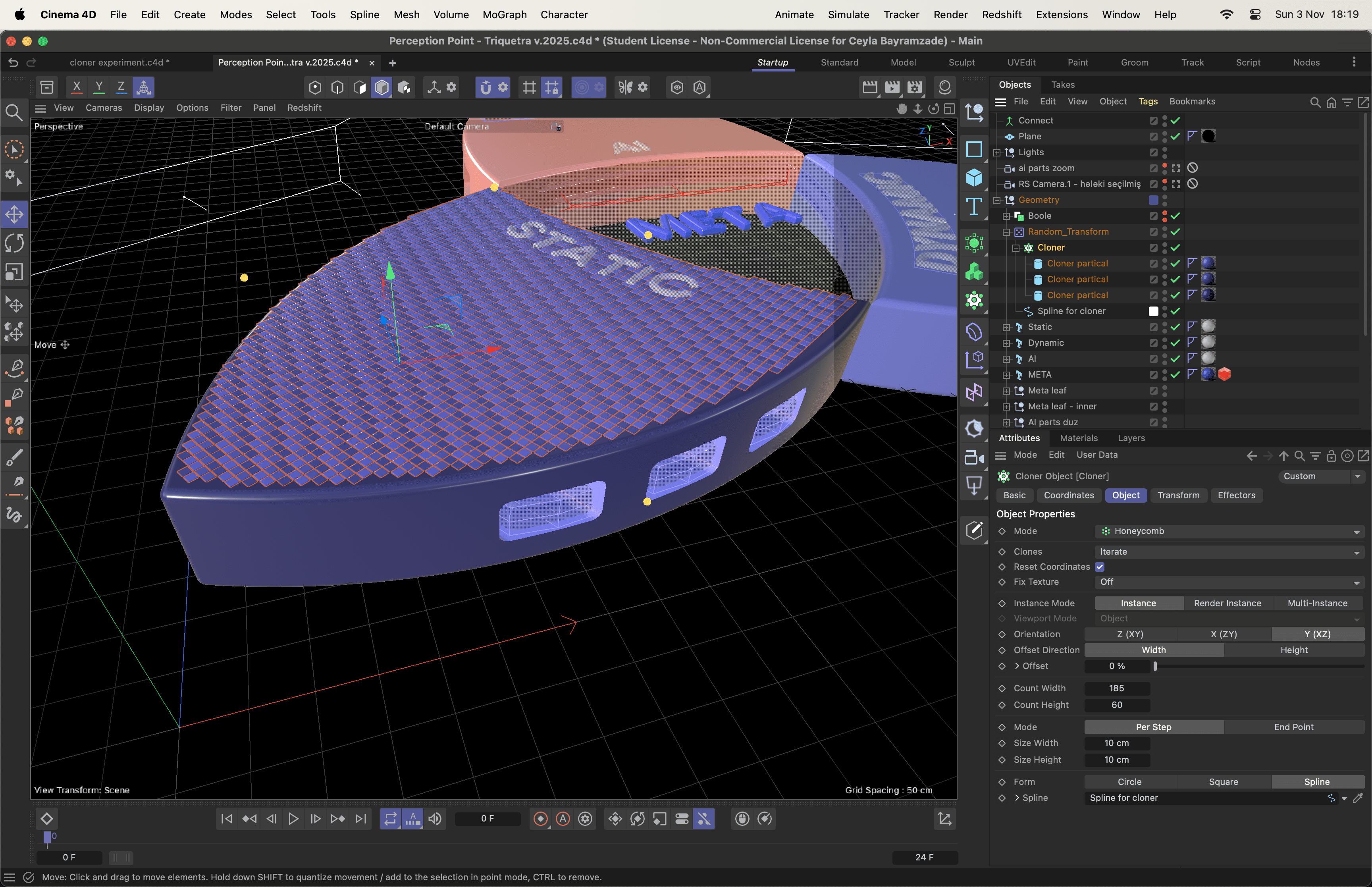
Task: Select the Scale tool in left toolbar
Action: [14, 272]
